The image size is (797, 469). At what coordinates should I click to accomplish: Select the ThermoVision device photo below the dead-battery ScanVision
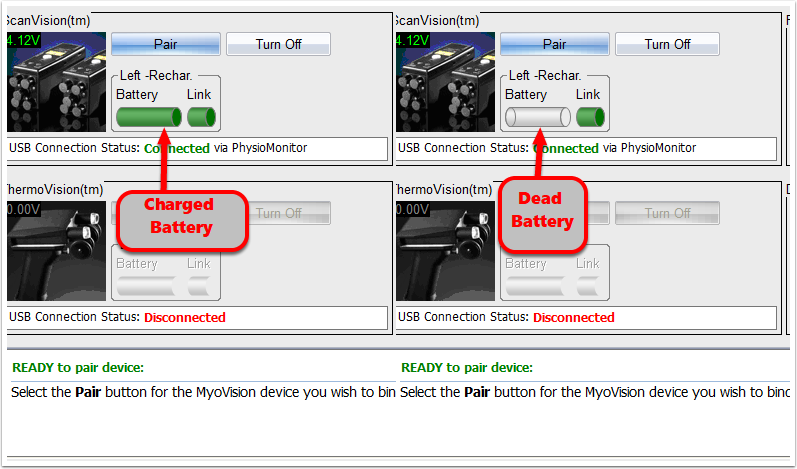445,251
